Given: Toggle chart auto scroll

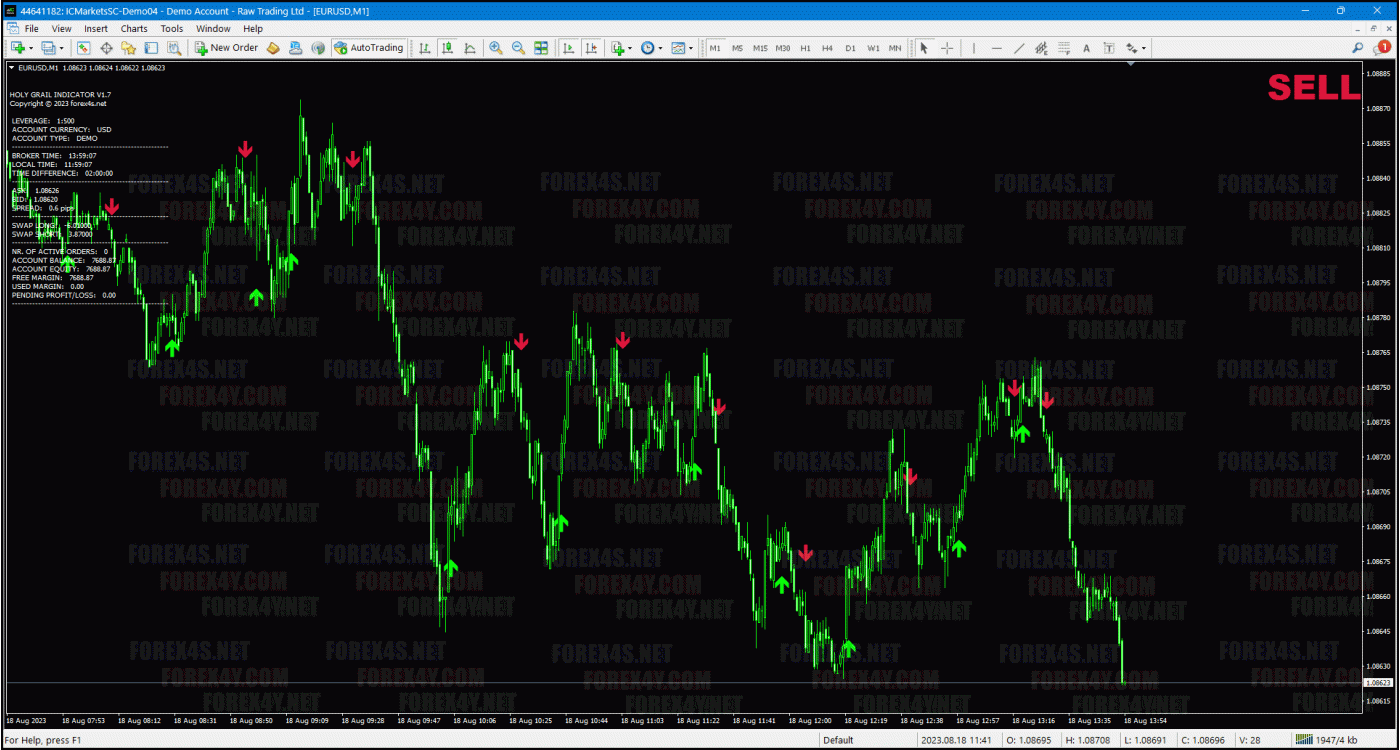Looking at the screenshot, I should tap(569, 48).
